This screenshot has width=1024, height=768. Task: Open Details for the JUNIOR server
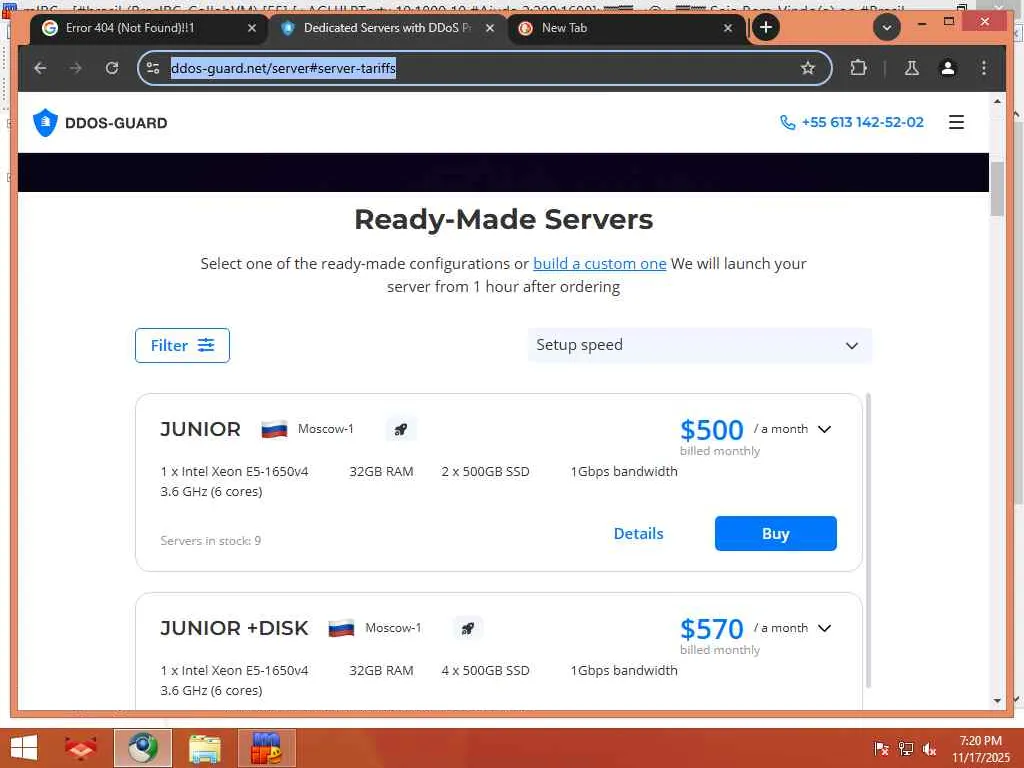638,534
